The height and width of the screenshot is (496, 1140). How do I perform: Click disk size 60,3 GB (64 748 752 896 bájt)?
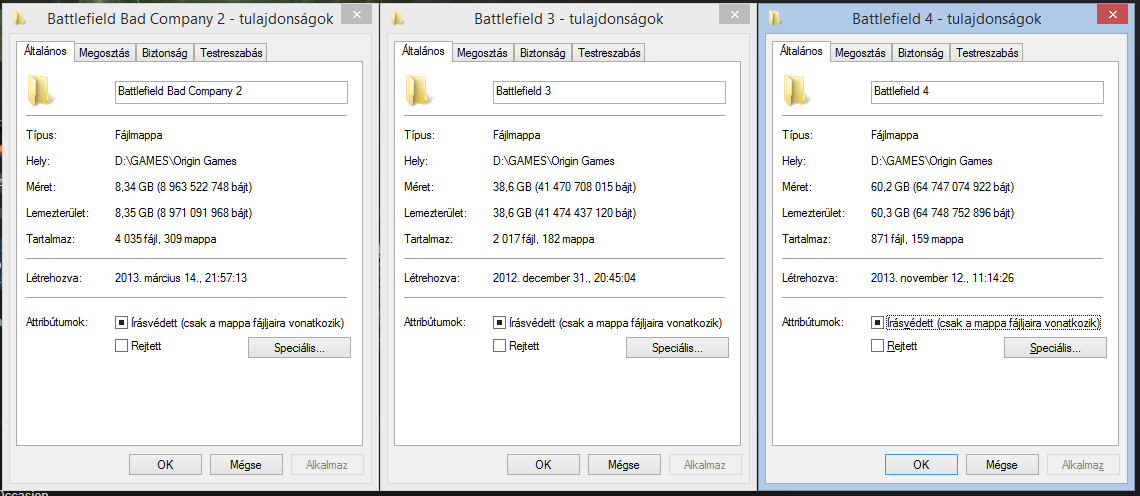point(943,213)
